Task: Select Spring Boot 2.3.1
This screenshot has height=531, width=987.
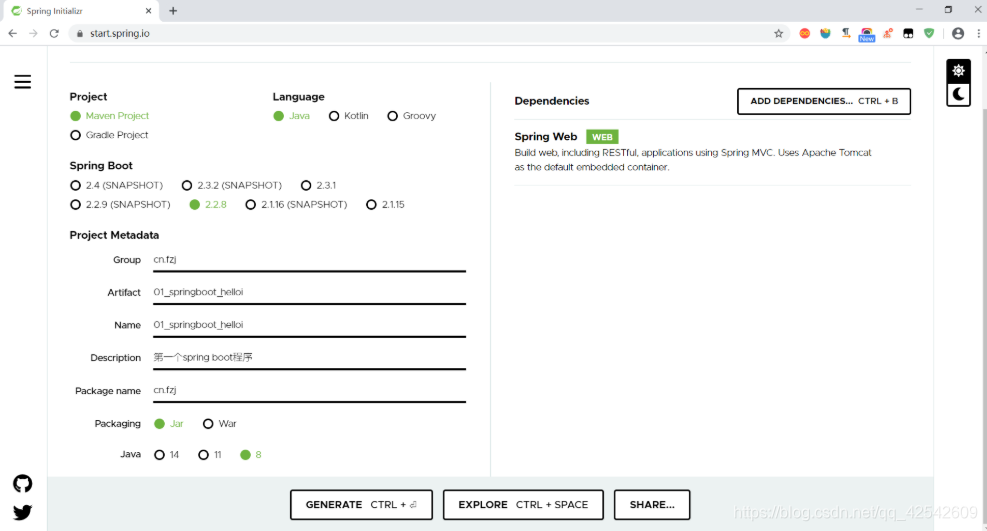Action: tap(319, 186)
